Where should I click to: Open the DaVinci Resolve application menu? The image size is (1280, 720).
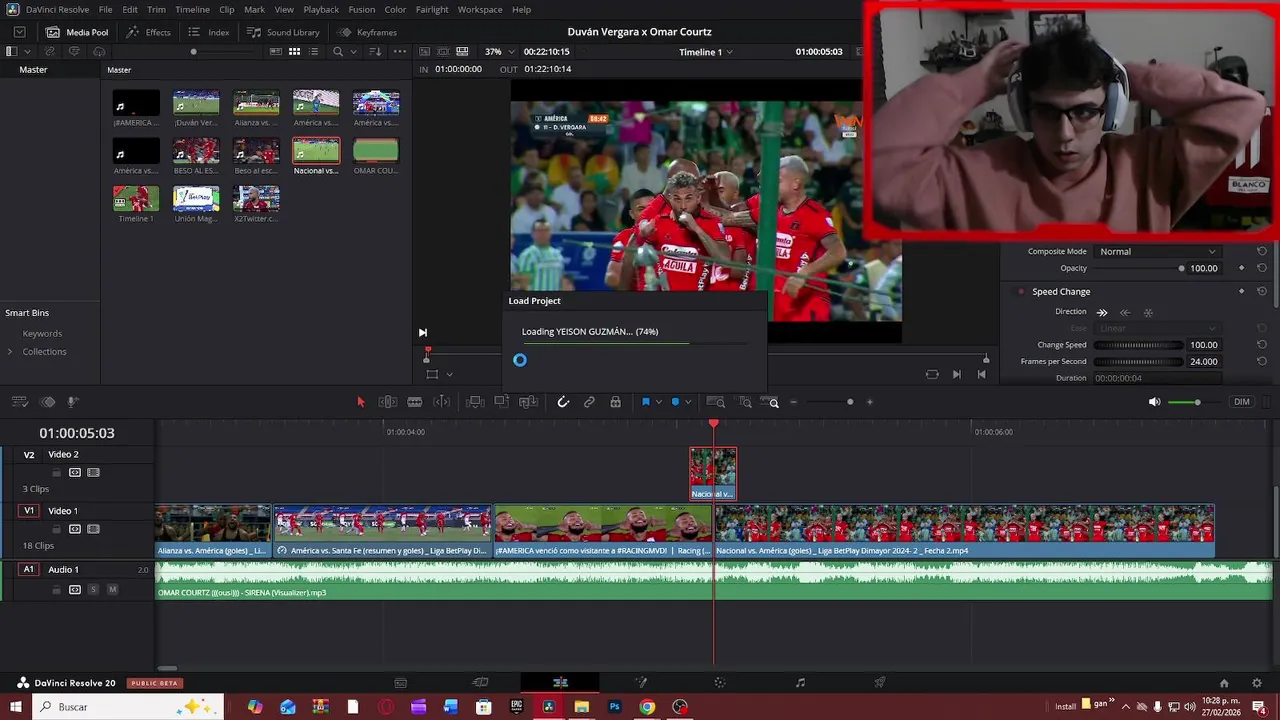pyautogui.click(x=57, y=9)
